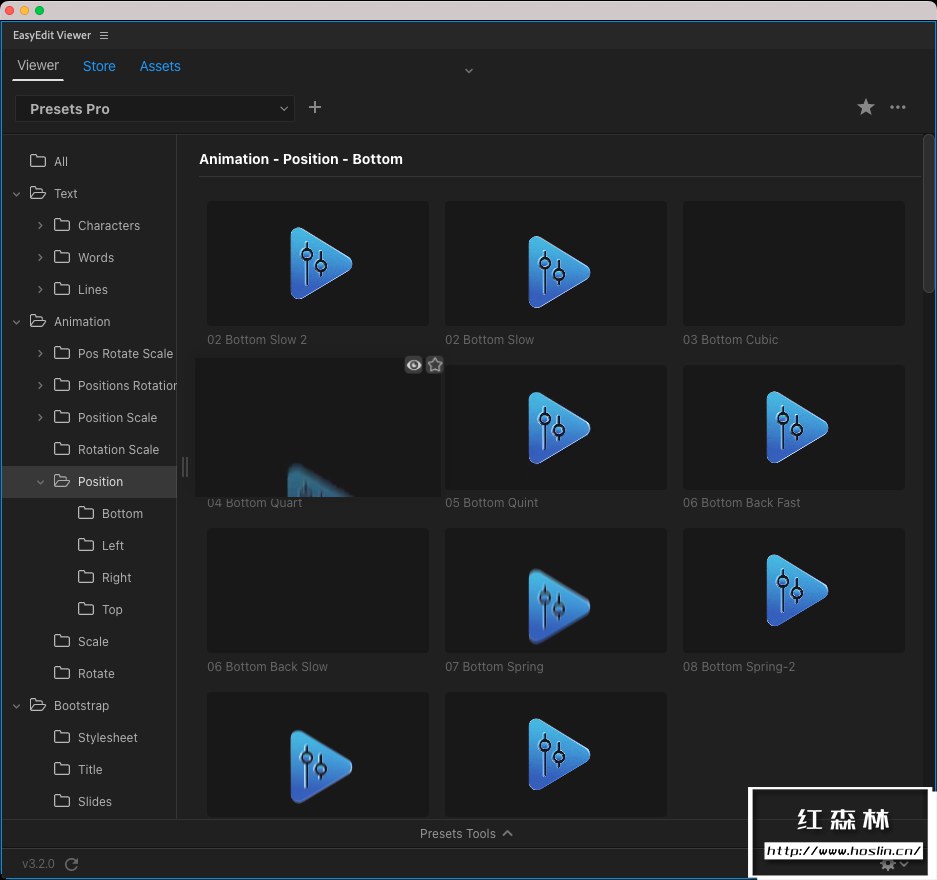Select the All folder icon
The image size is (937, 880).
point(38,161)
